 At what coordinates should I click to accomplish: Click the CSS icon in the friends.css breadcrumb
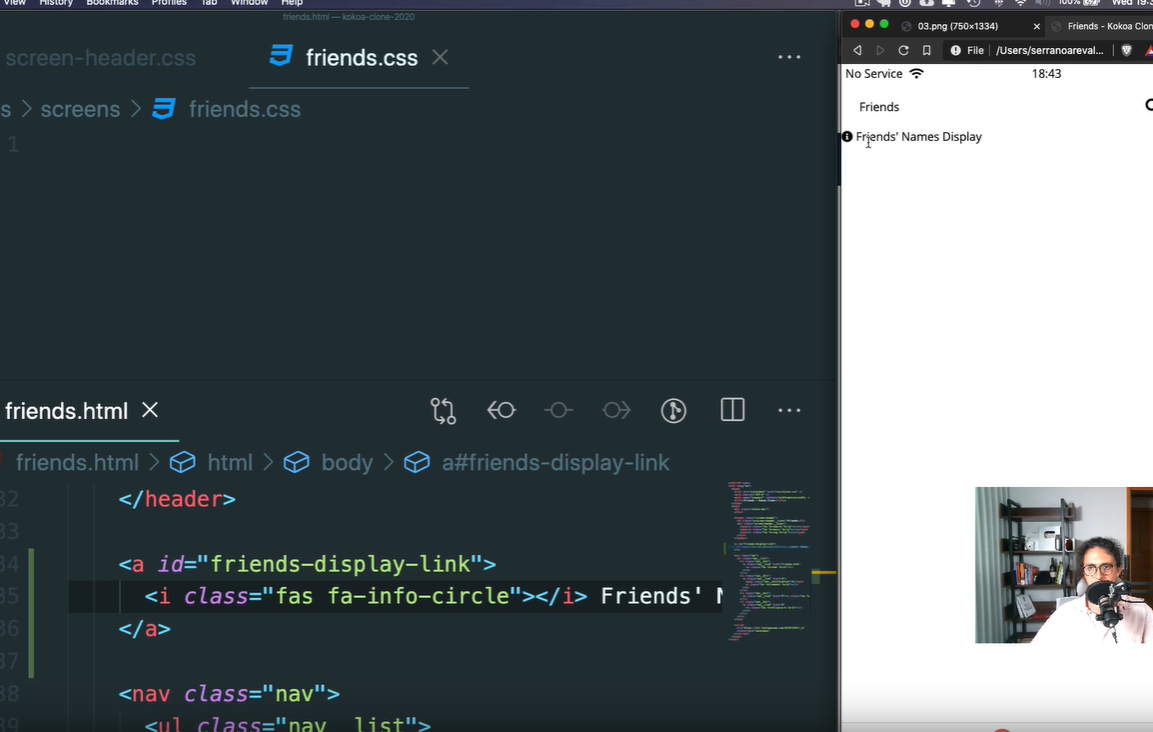(163, 109)
